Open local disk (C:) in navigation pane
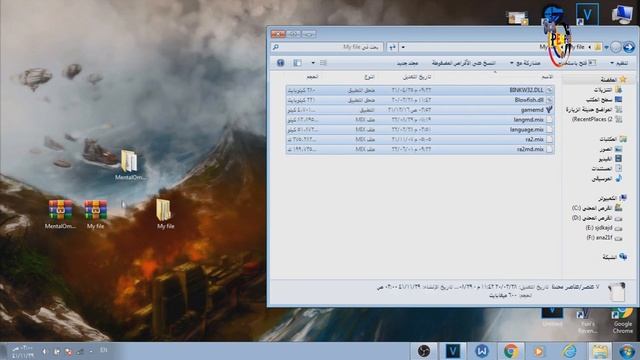 [597, 208]
